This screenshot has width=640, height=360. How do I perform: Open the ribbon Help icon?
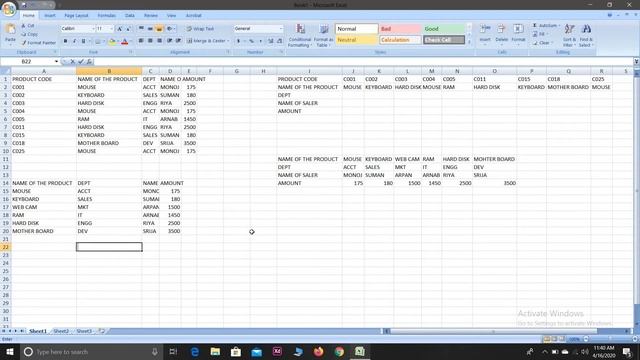[x=610, y=15]
